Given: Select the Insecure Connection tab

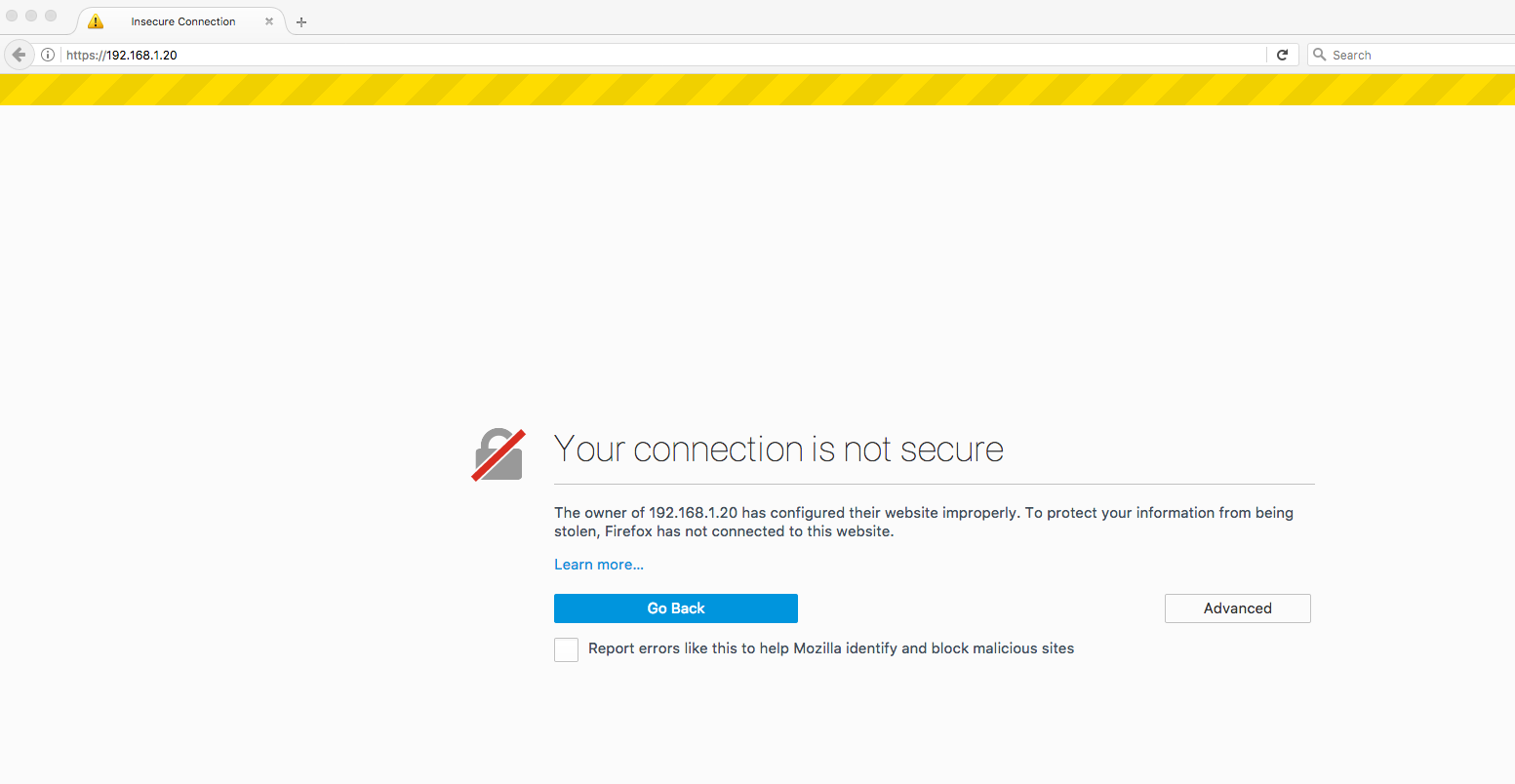Looking at the screenshot, I should (181, 21).
